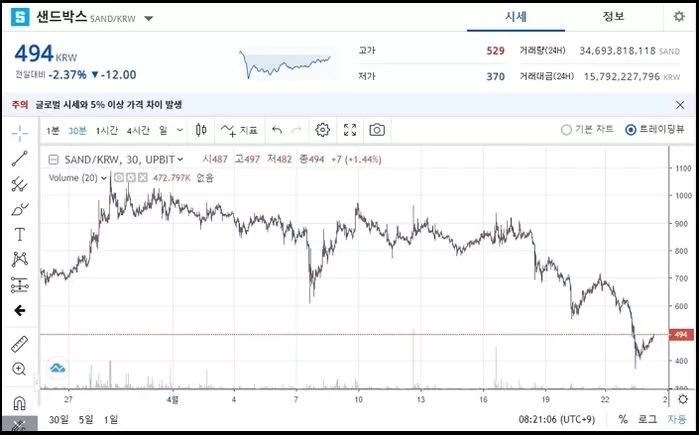This screenshot has width=699, height=435.
Task: Toggle the magnet snap mode
Action: (x=20, y=403)
